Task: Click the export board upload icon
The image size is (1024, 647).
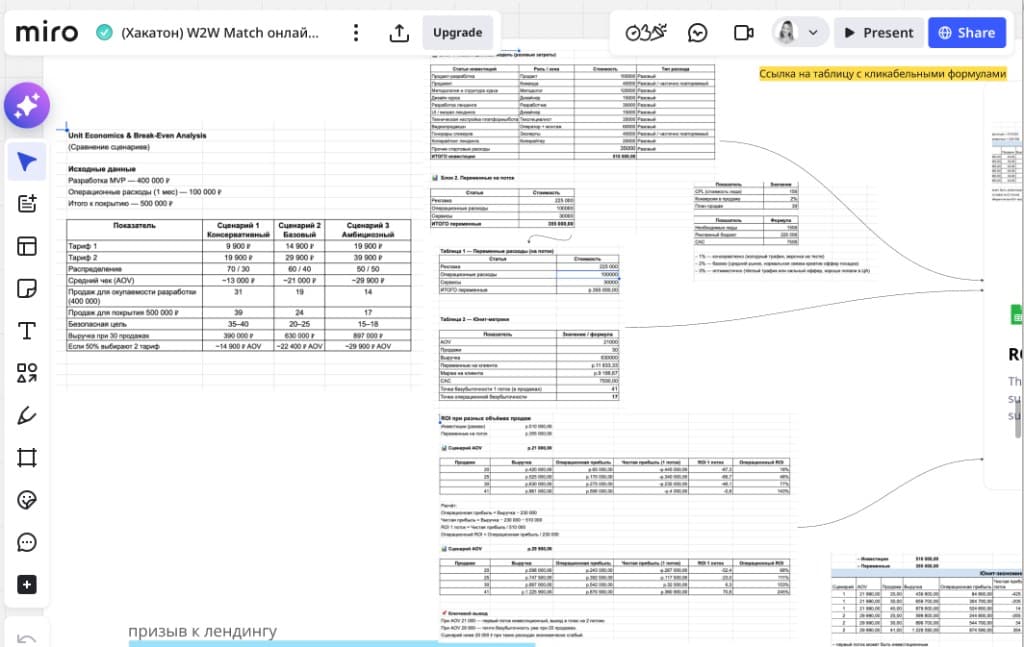Action: coord(399,33)
